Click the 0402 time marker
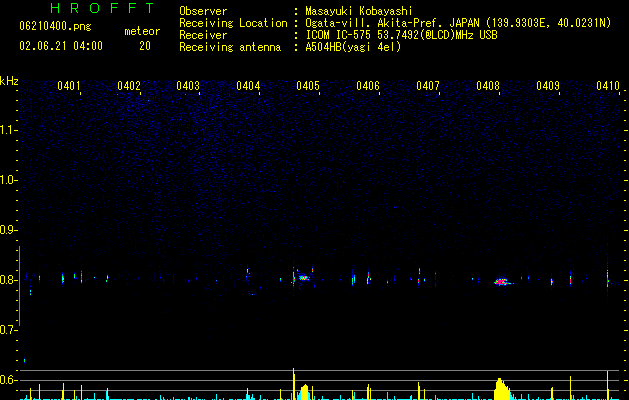 tap(129, 86)
